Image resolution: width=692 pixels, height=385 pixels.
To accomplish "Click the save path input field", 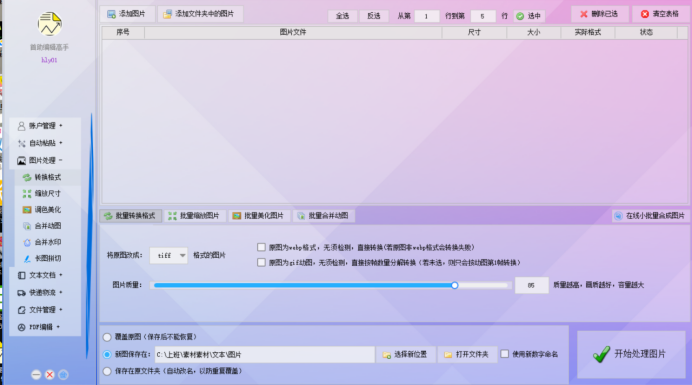I will point(265,355).
